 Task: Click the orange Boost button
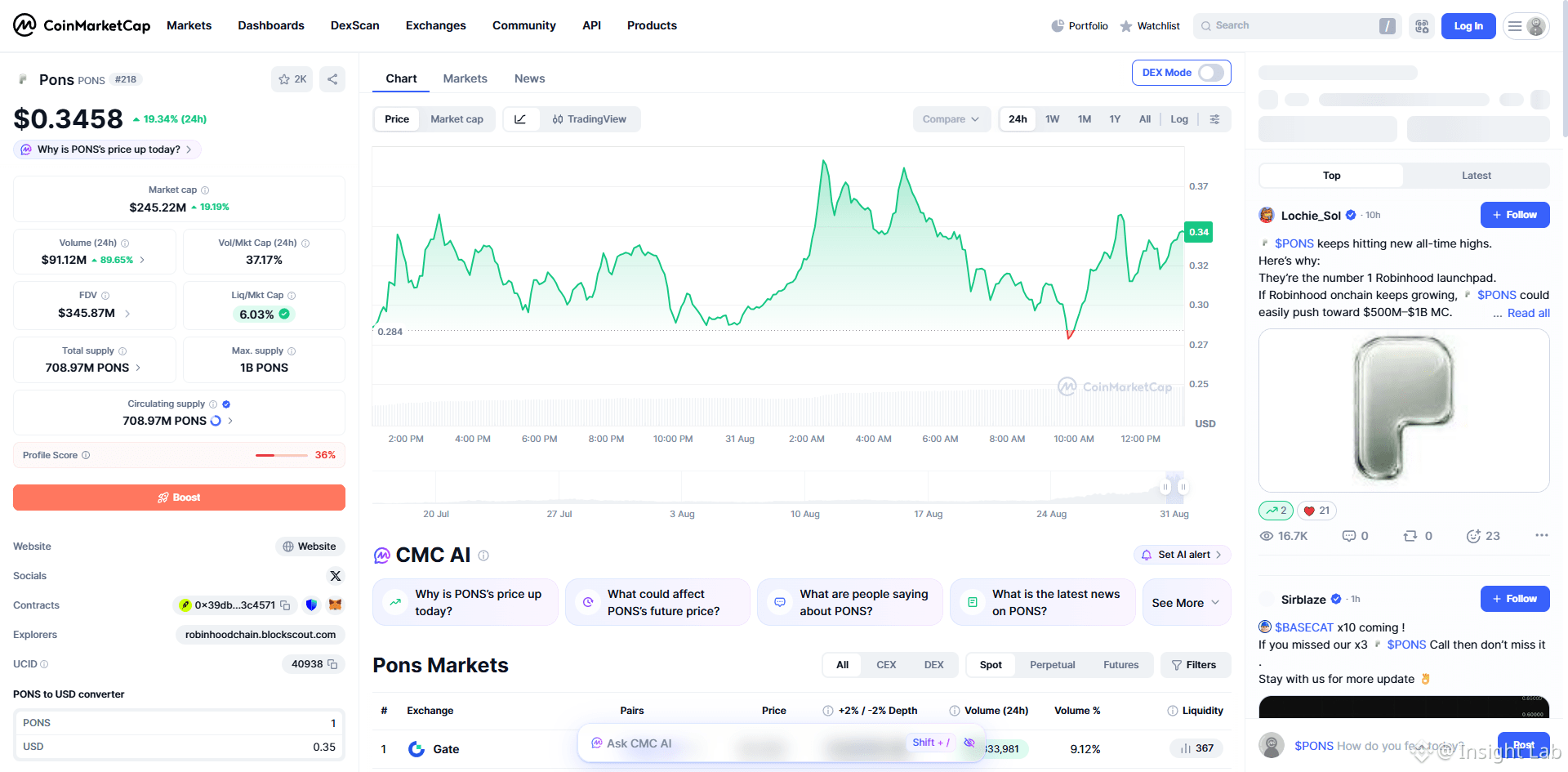tap(179, 498)
